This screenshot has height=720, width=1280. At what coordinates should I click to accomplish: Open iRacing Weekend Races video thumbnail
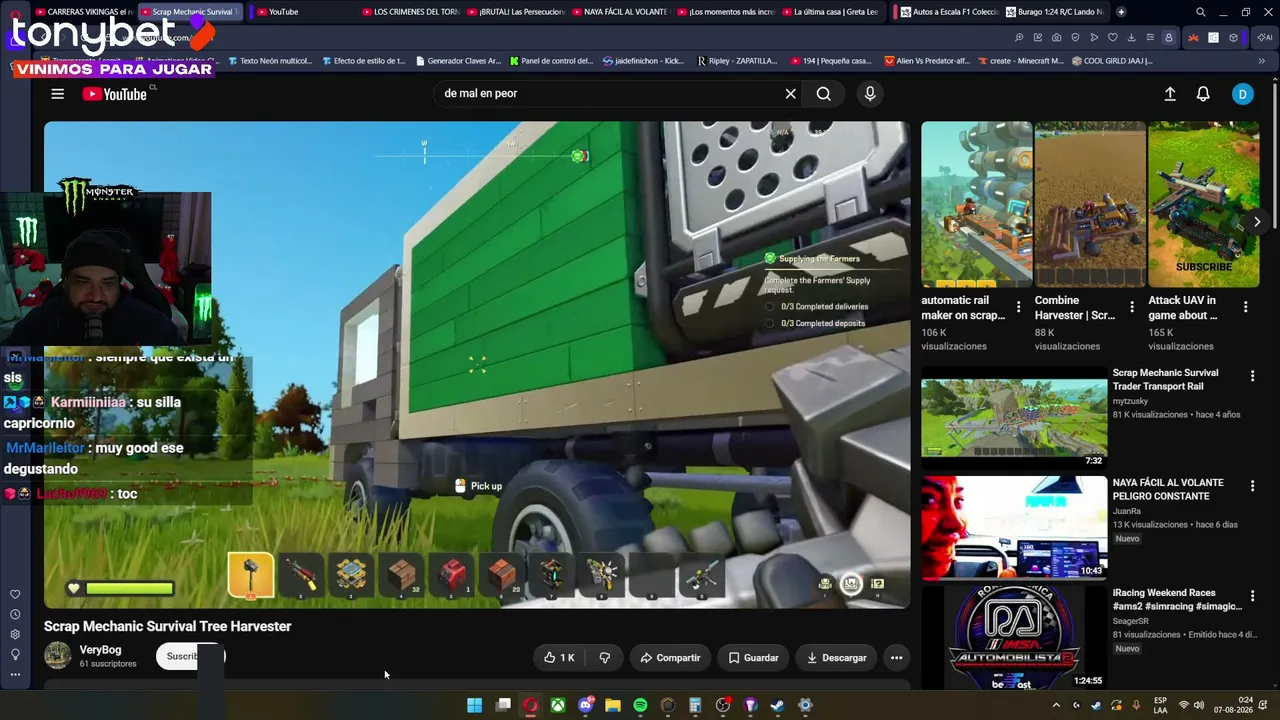point(1014,638)
